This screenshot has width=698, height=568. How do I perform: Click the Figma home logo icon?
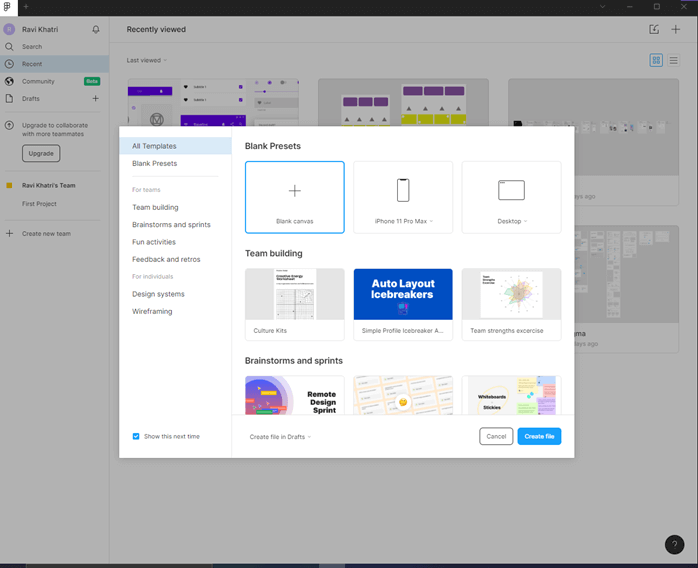(x=8, y=7)
